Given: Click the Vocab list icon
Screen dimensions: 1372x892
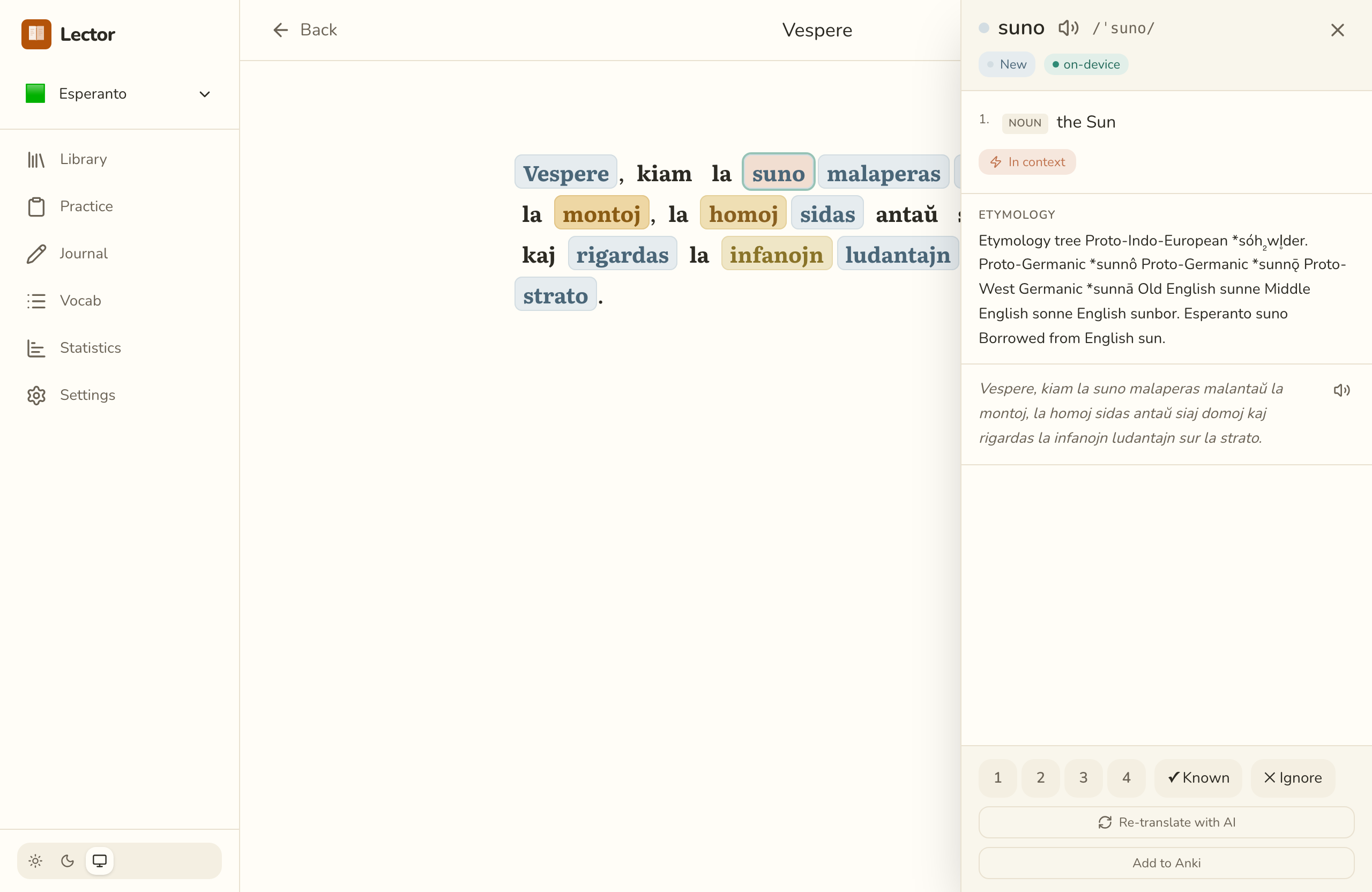Looking at the screenshot, I should 36,301.
